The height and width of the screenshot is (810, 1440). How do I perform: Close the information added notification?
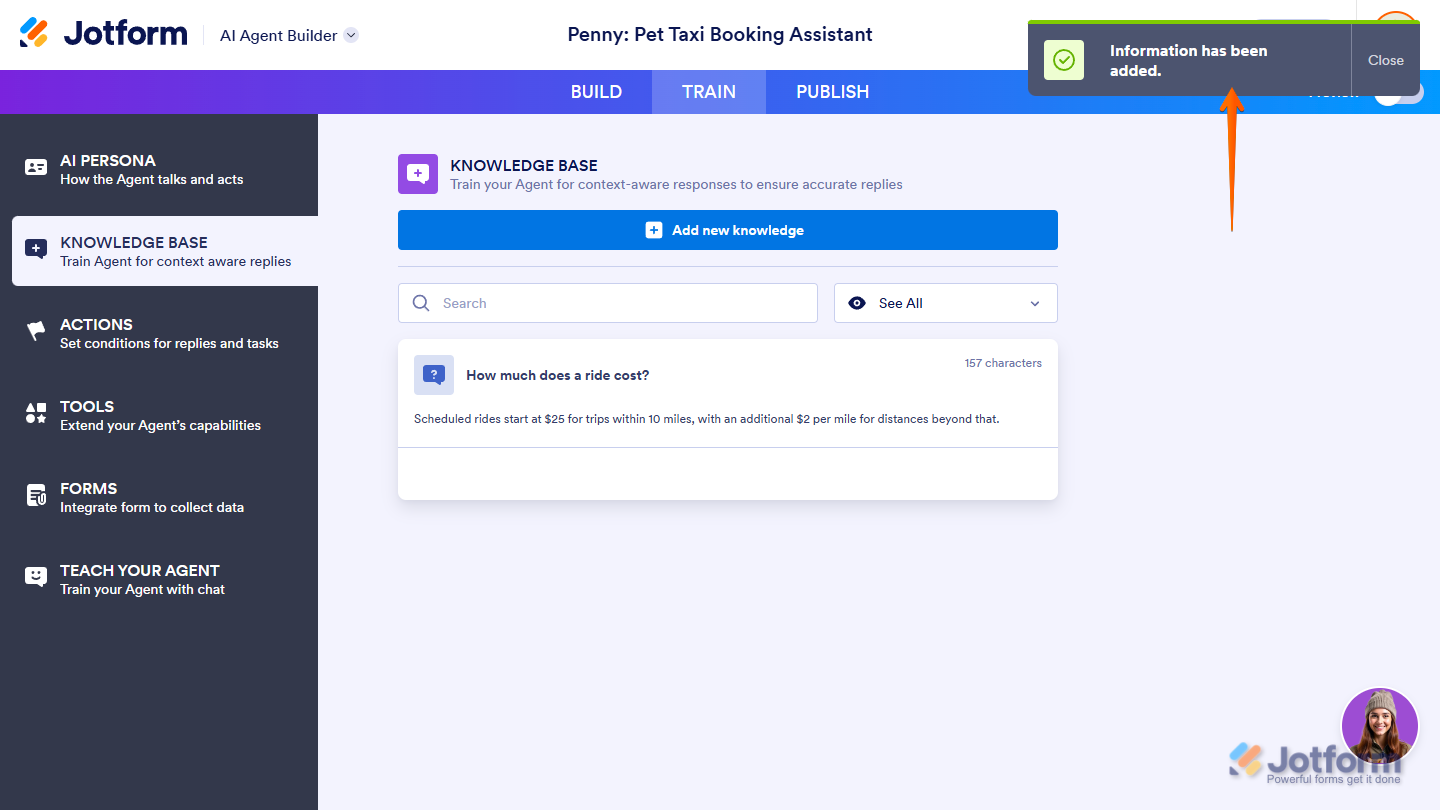point(1385,60)
